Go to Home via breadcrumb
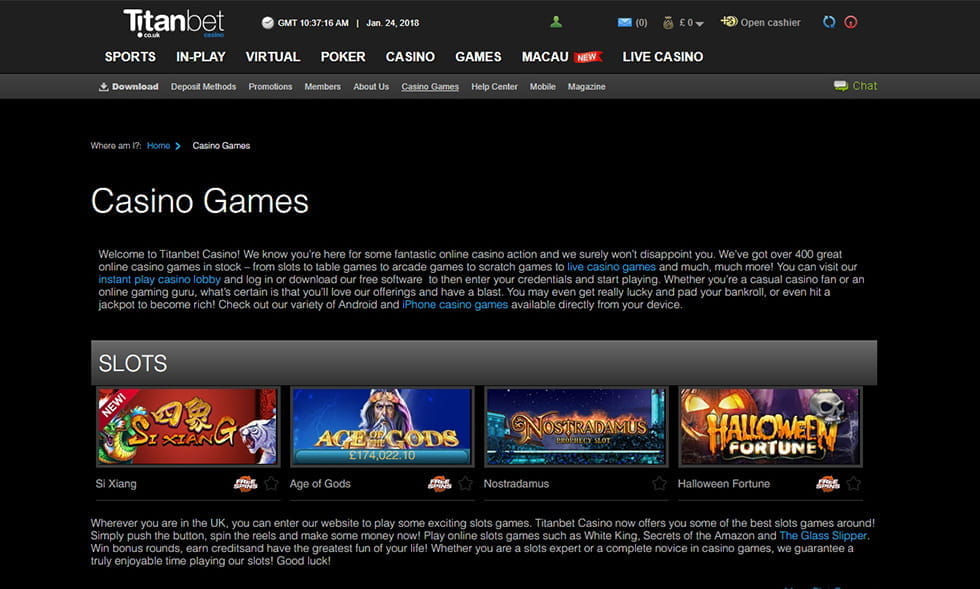 click(x=158, y=146)
